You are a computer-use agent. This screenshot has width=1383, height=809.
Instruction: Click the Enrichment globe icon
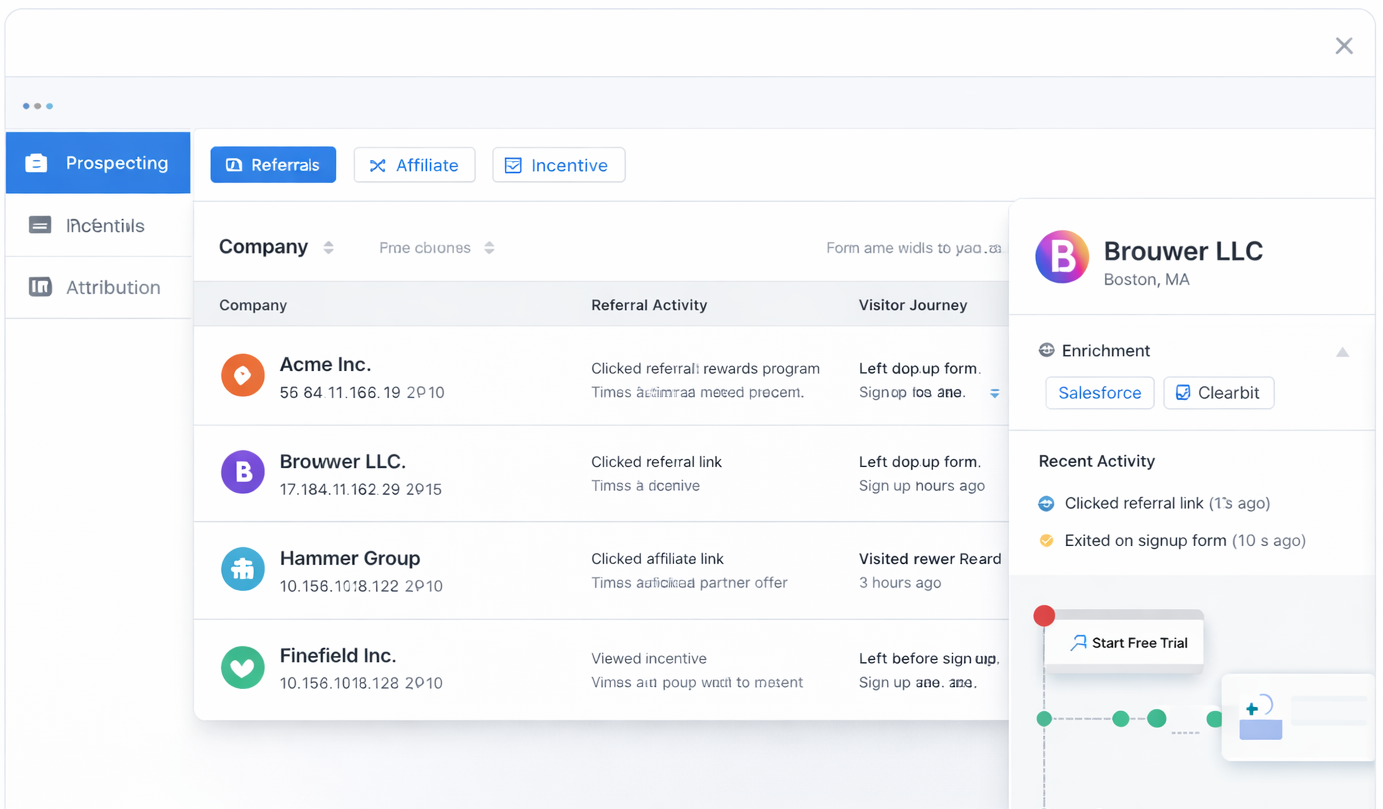tap(1046, 350)
